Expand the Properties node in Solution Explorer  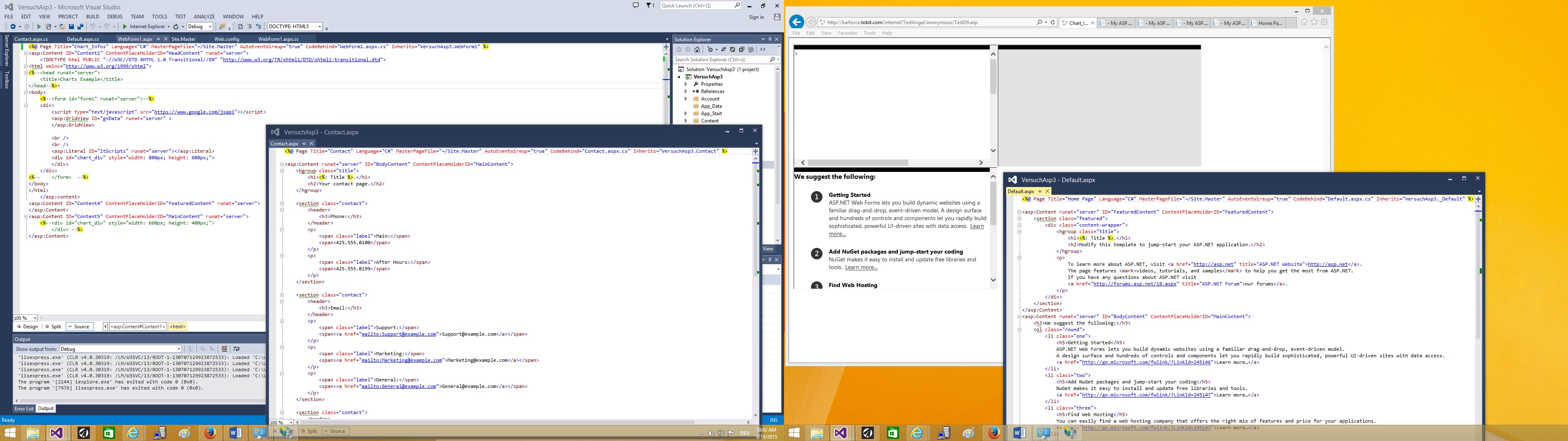(686, 84)
